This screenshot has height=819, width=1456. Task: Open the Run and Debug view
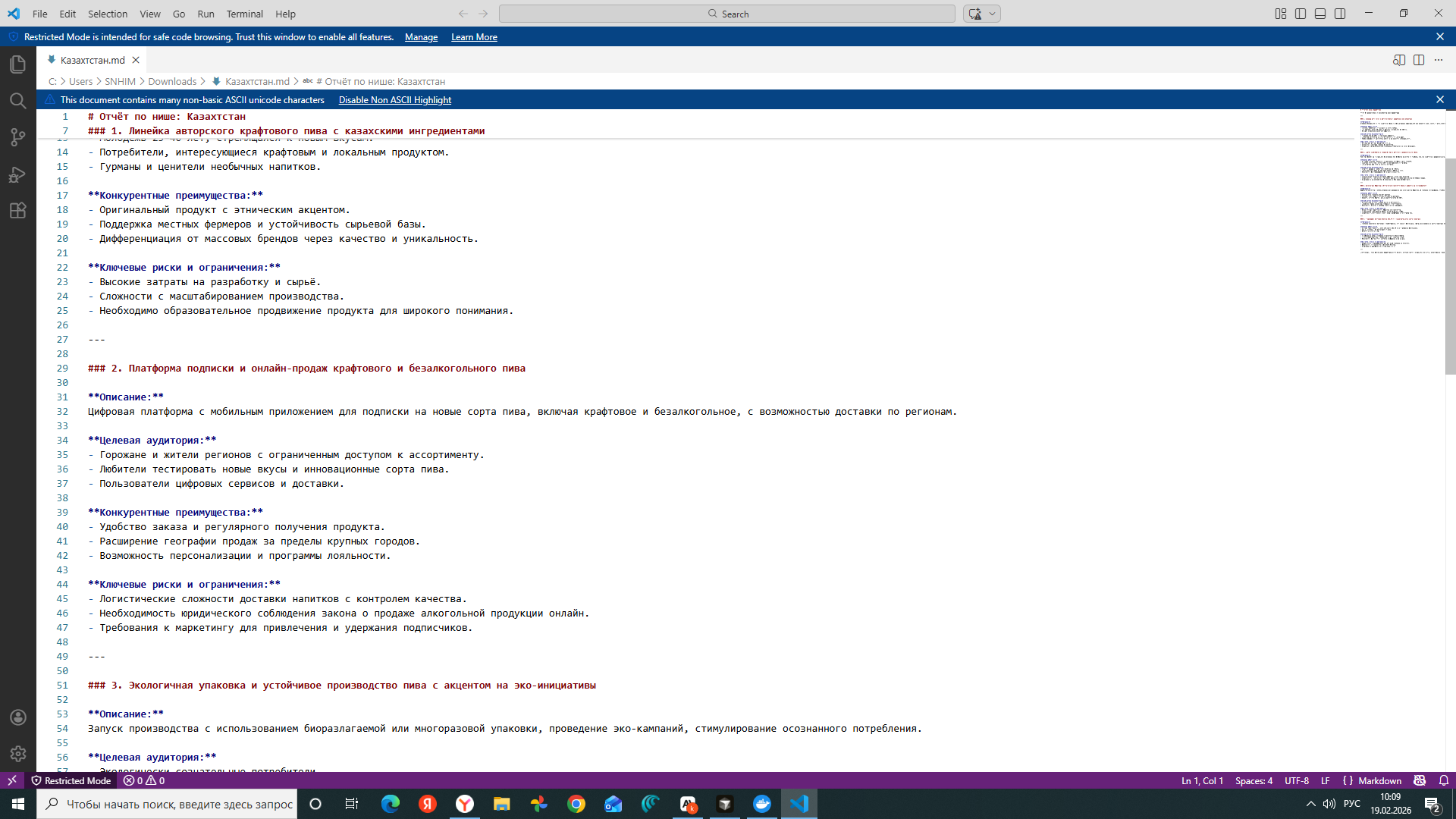(x=17, y=174)
